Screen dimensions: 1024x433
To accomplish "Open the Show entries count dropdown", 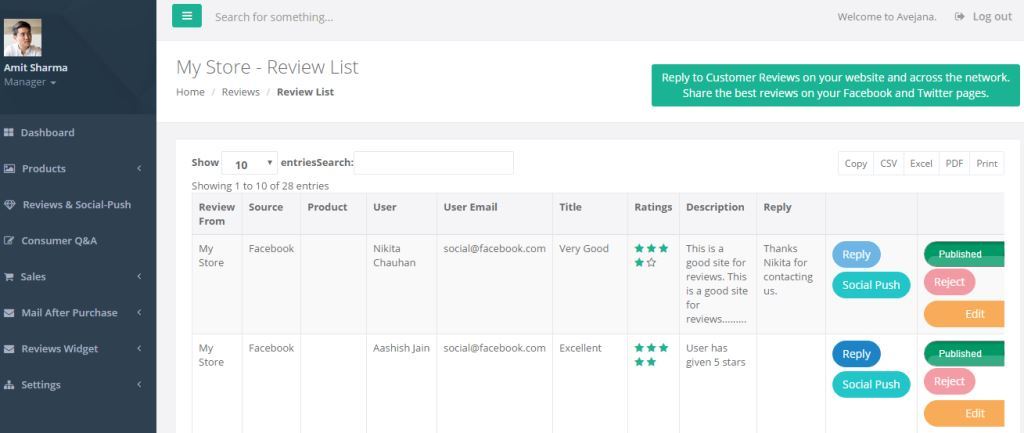I will click(x=249, y=164).
